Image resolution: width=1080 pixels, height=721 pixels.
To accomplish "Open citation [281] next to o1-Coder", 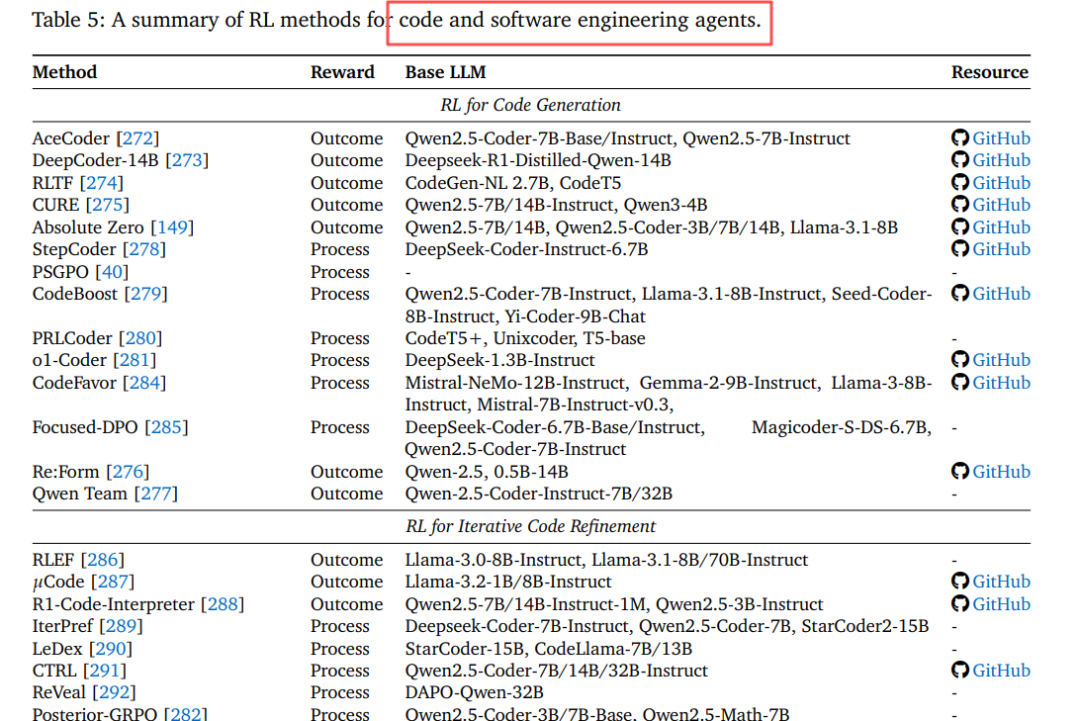I will coord(135,360).
